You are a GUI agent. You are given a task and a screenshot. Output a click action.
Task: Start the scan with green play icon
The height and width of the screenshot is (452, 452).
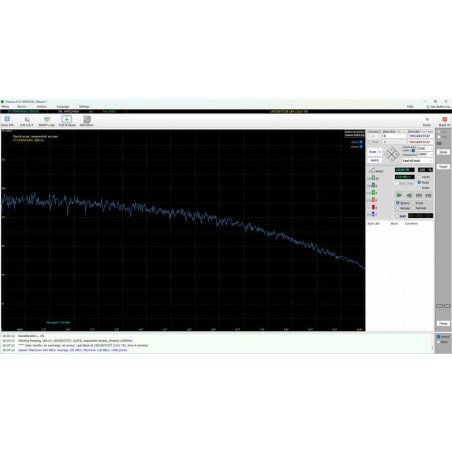[399, 195]
